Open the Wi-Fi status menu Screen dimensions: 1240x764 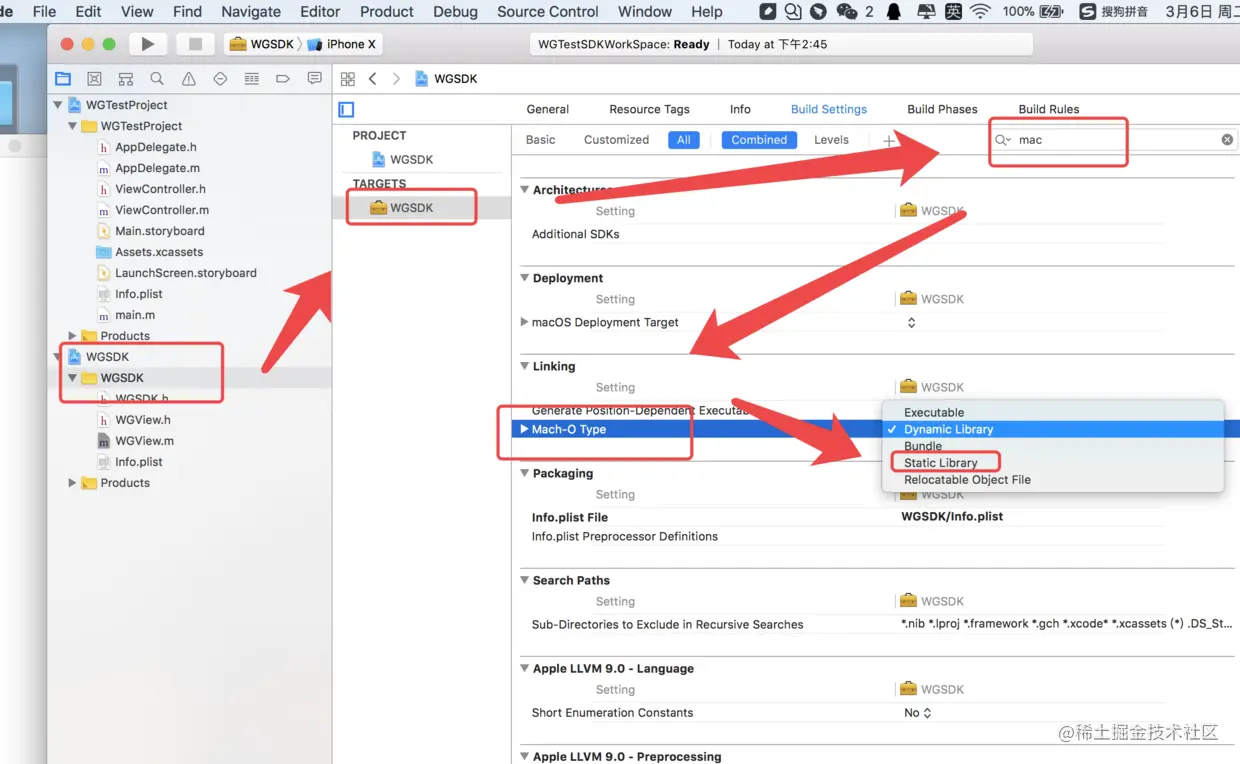click(979, 12)
